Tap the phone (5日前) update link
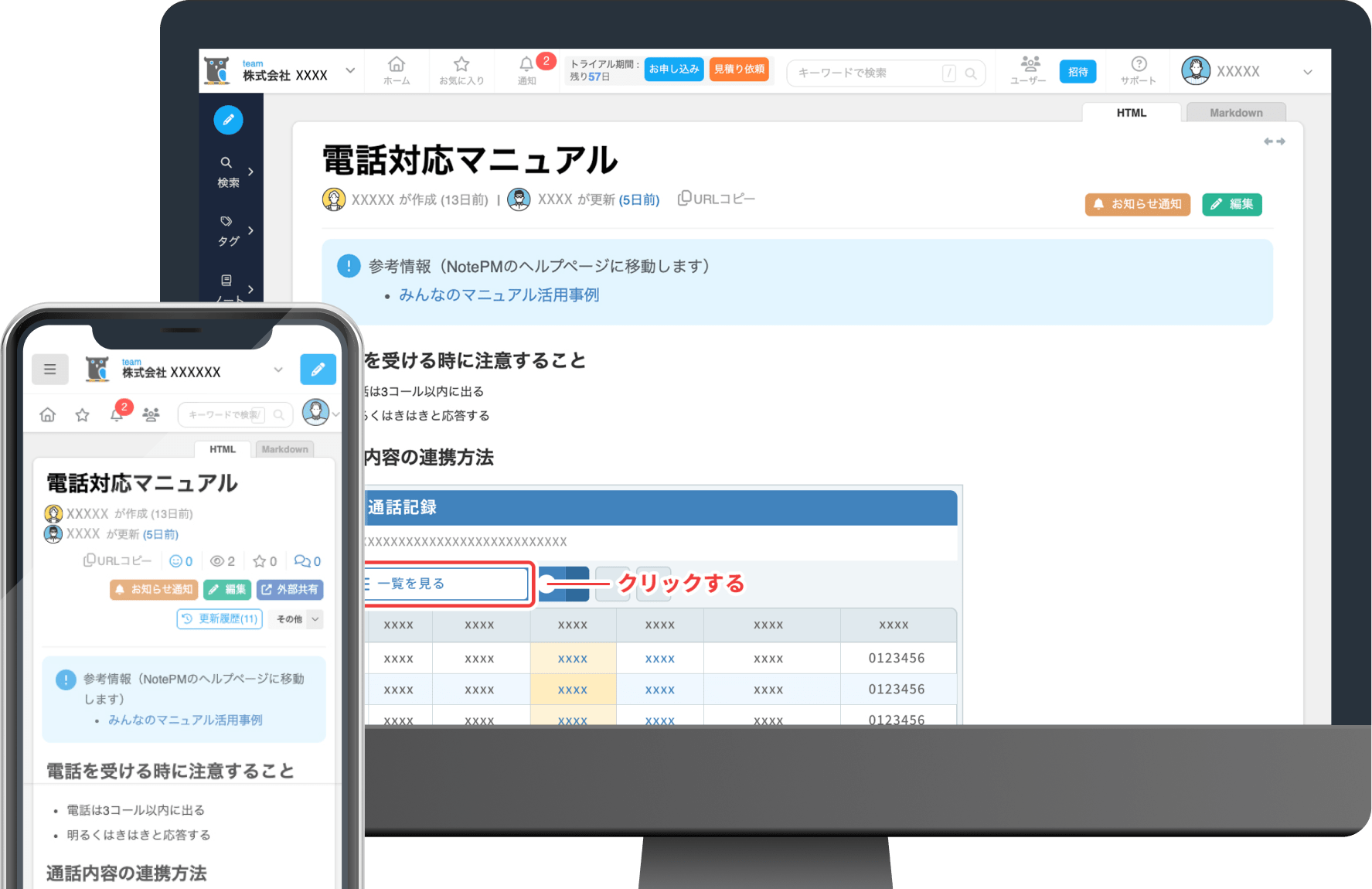 tap(161, 534)
